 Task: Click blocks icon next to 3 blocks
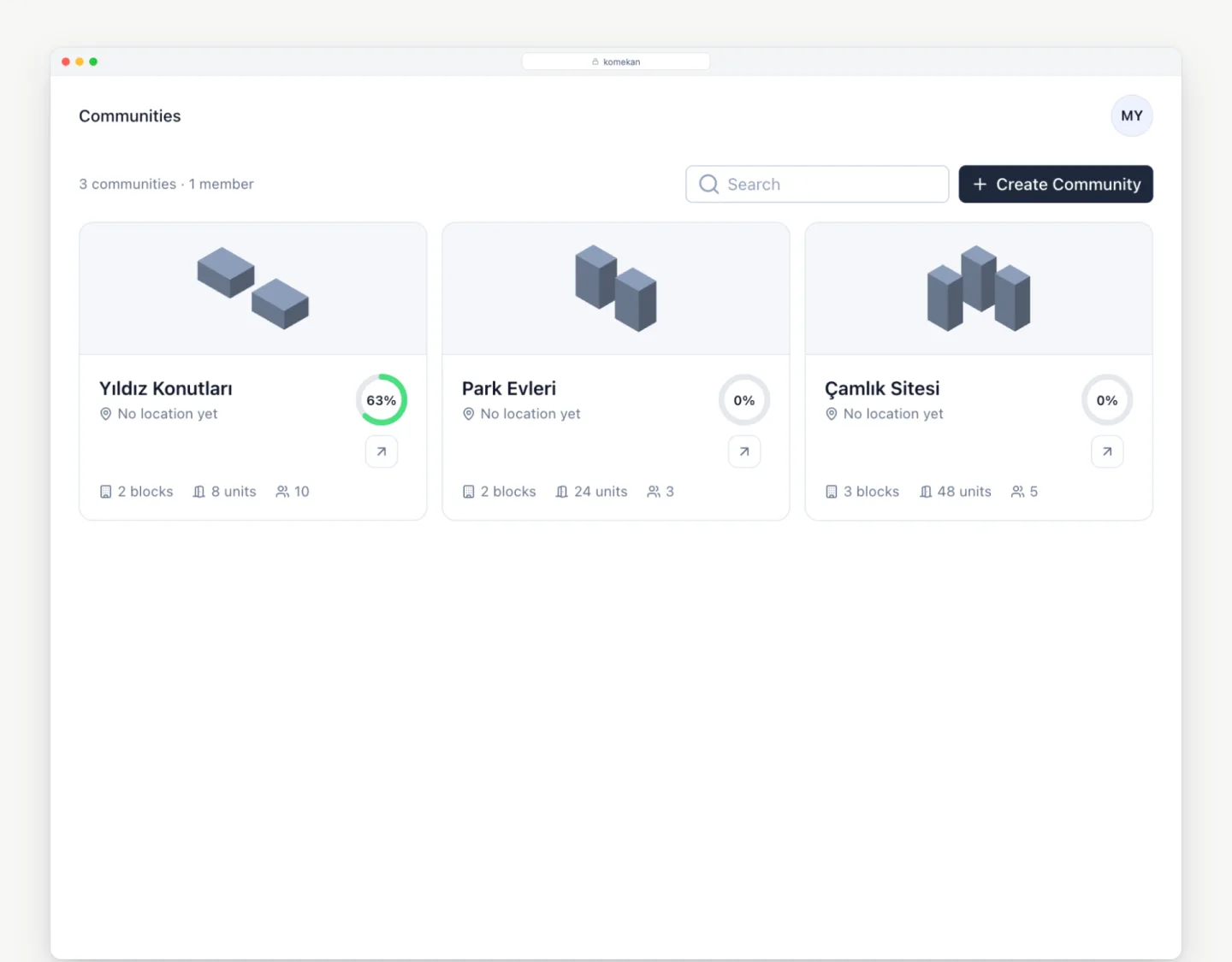pyautogui.click(x=832, y=492)
